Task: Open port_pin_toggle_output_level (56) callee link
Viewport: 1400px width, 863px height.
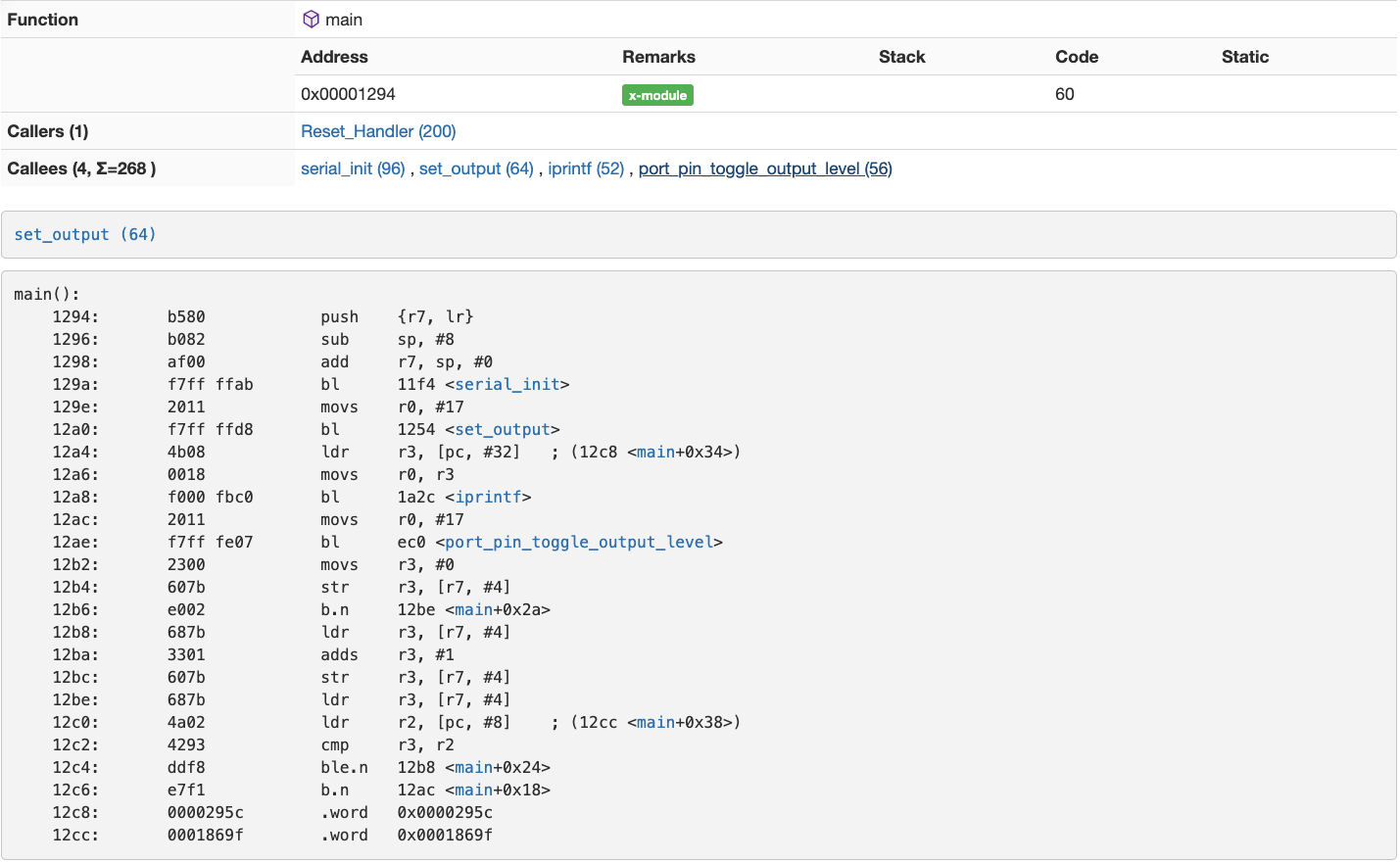Action: pos(765,168)
